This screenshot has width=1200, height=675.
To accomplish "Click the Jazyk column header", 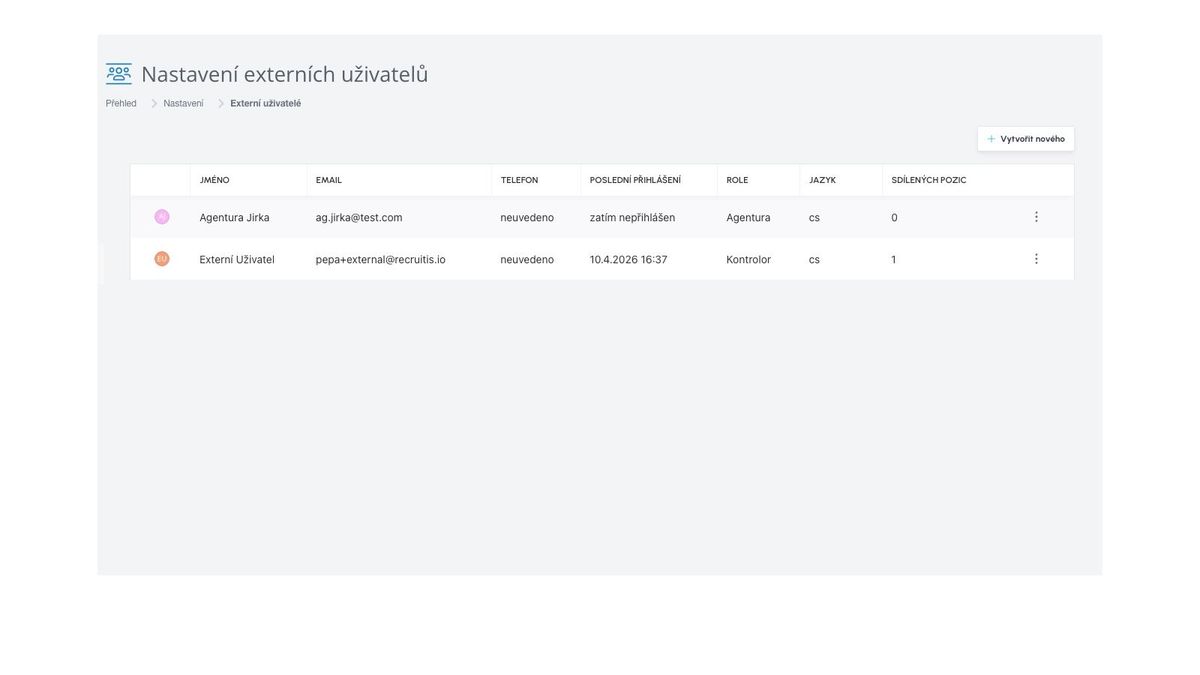I will click(822, 180).
